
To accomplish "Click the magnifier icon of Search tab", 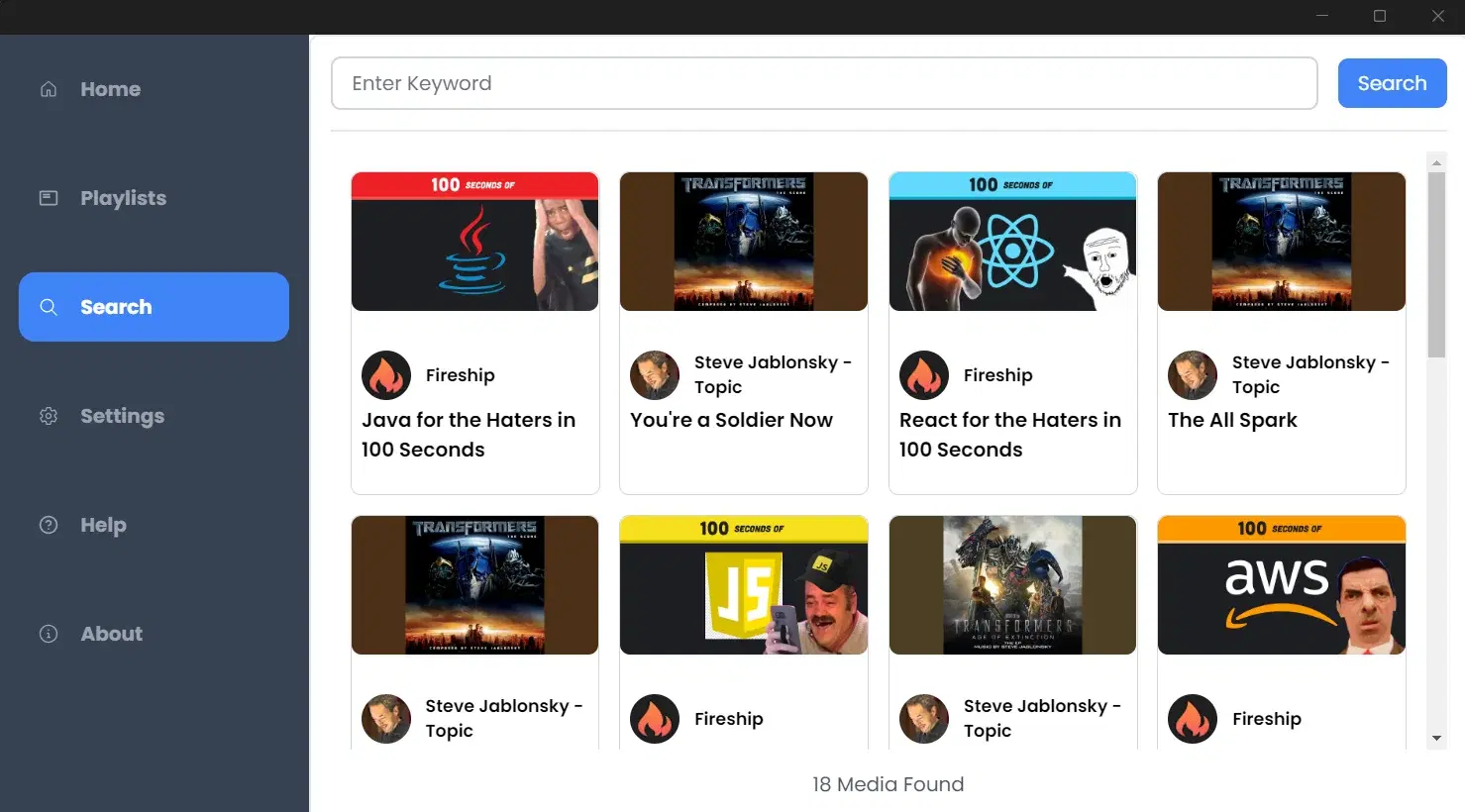I will 49,307.
